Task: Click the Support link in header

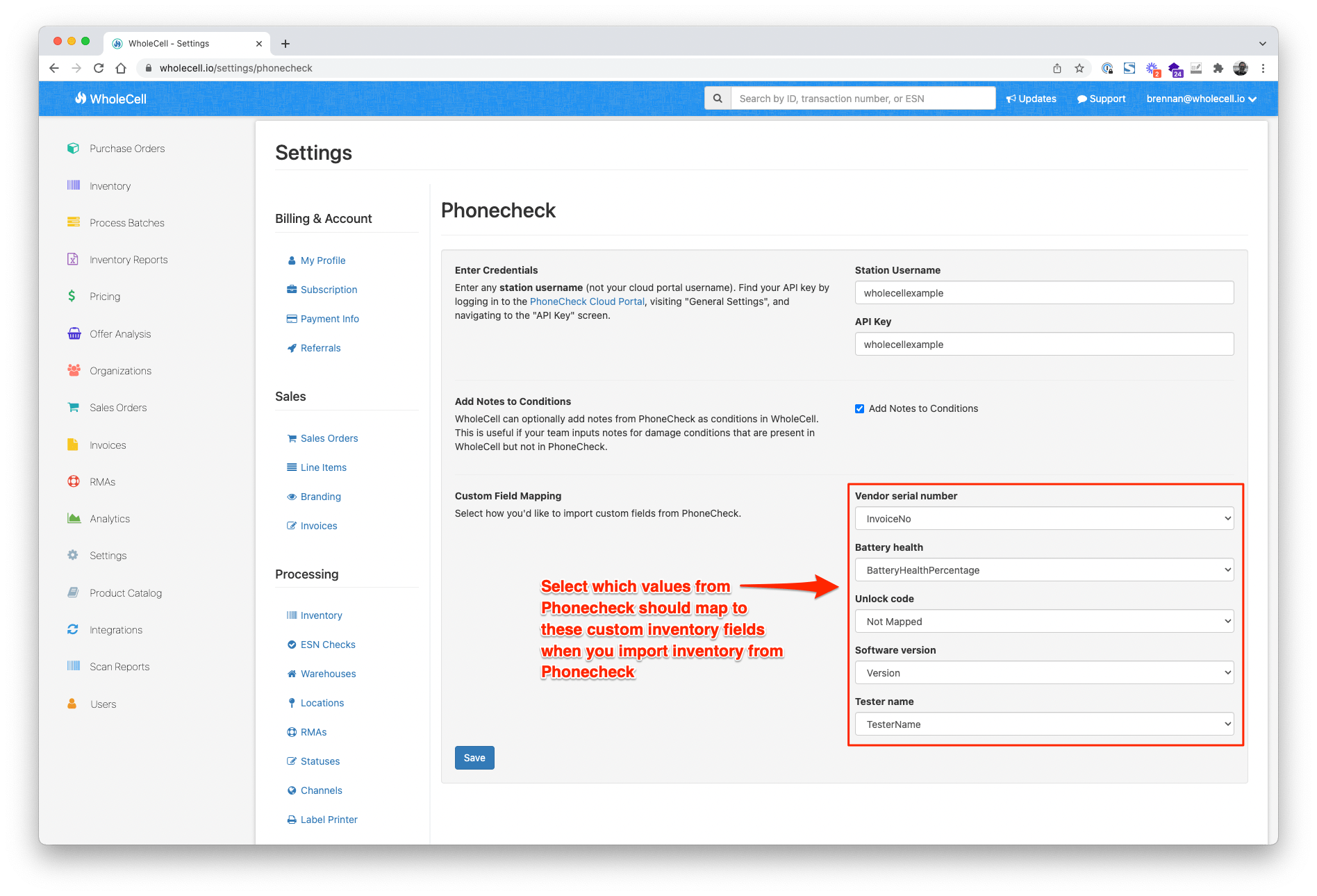Action: [1101, 99]
